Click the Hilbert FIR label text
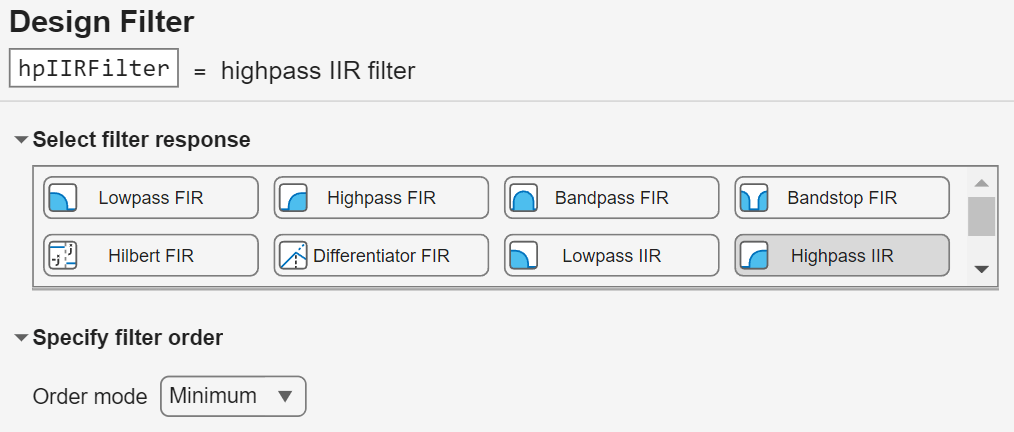The image size is (1014, 432). click(x=150, y=256)
